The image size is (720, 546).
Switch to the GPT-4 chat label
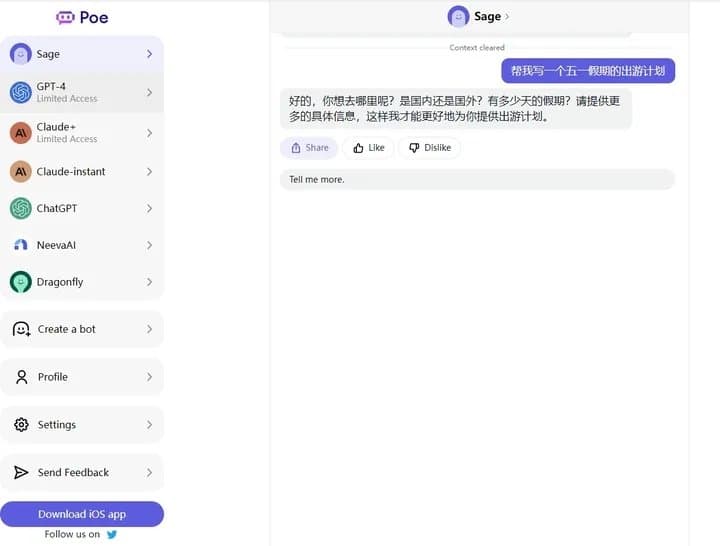pos(51,86)
